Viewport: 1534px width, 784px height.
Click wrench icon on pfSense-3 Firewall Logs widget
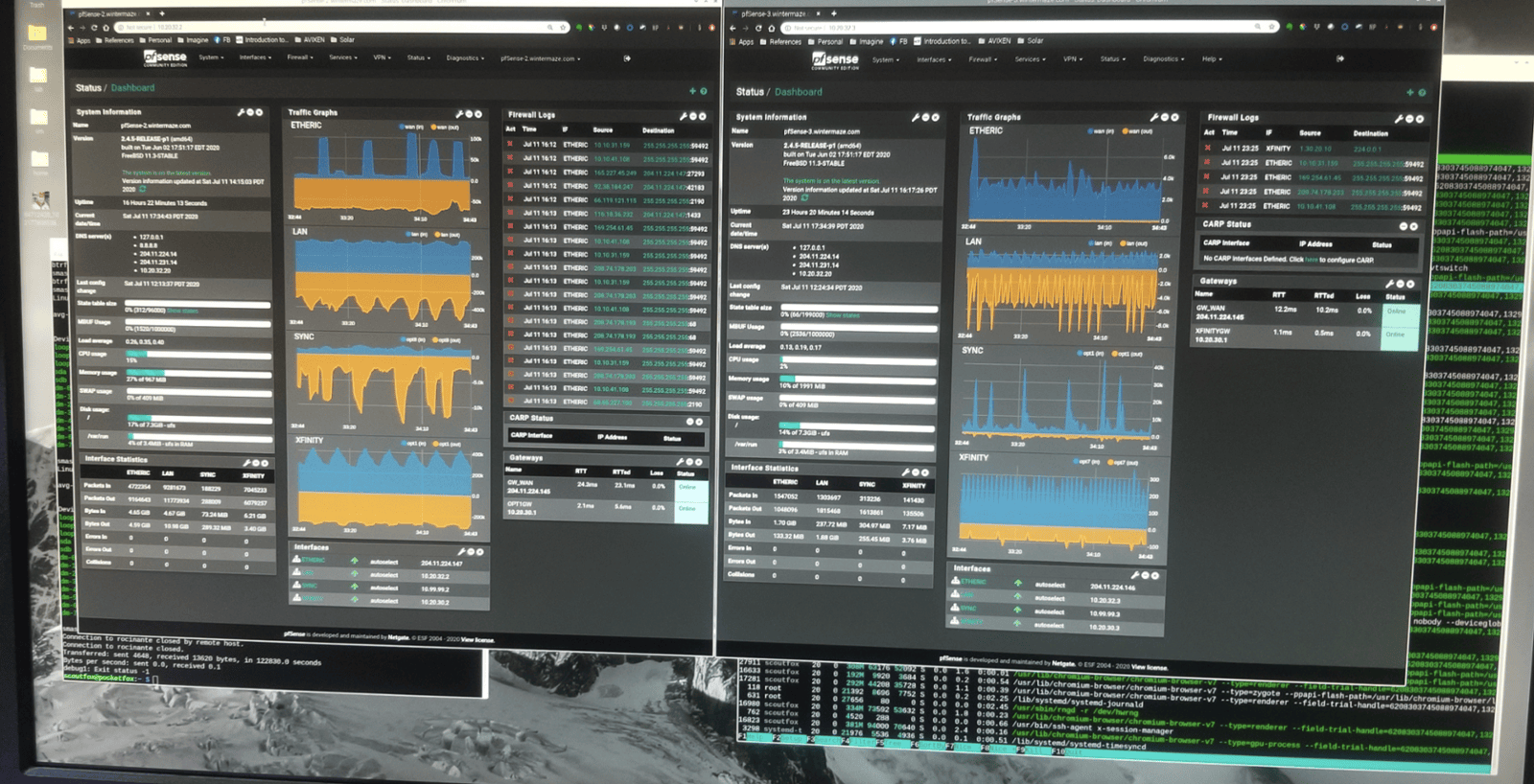point(1399,118)
